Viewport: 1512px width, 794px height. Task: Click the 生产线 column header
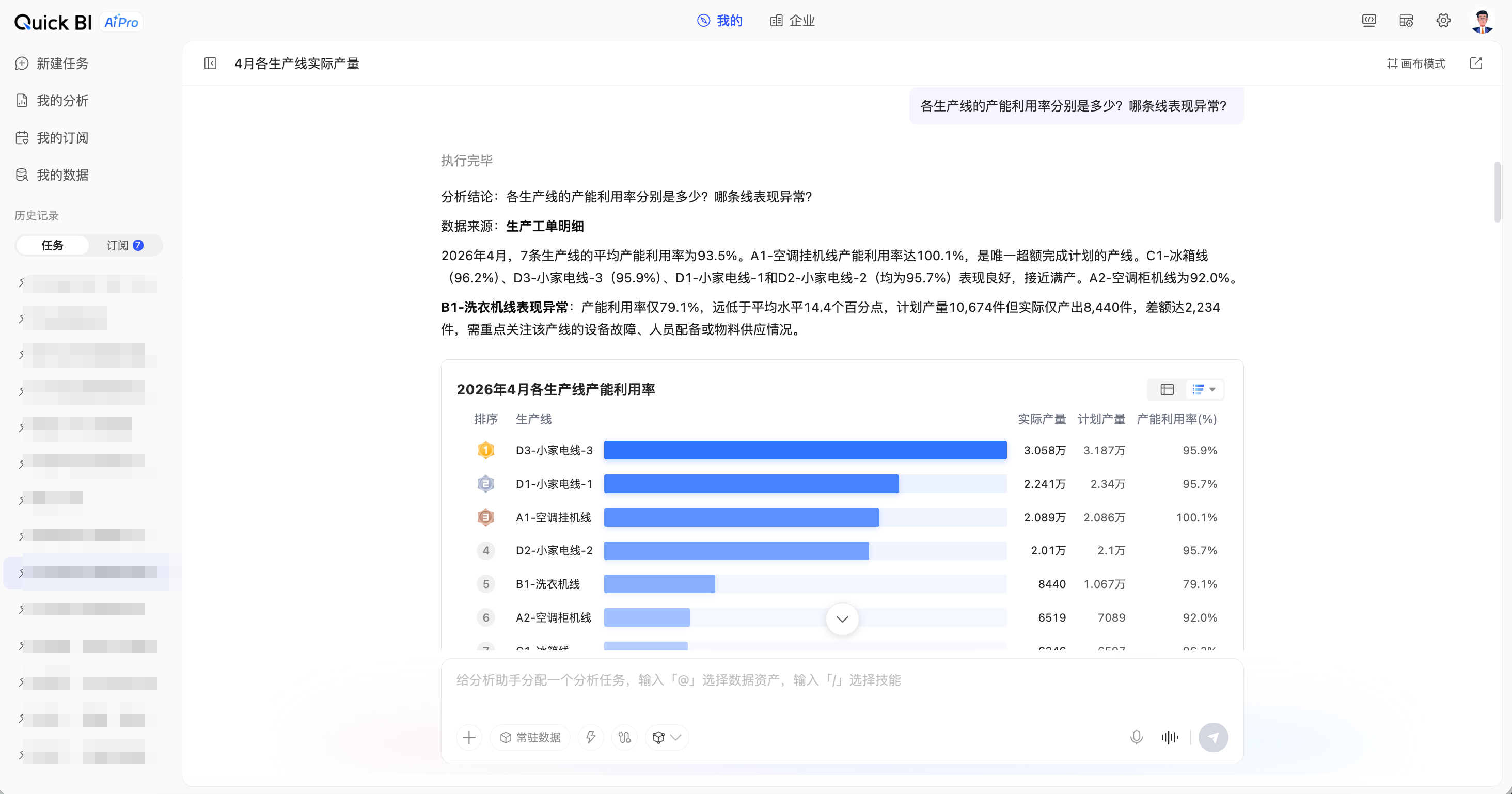(x=533, y=419)
